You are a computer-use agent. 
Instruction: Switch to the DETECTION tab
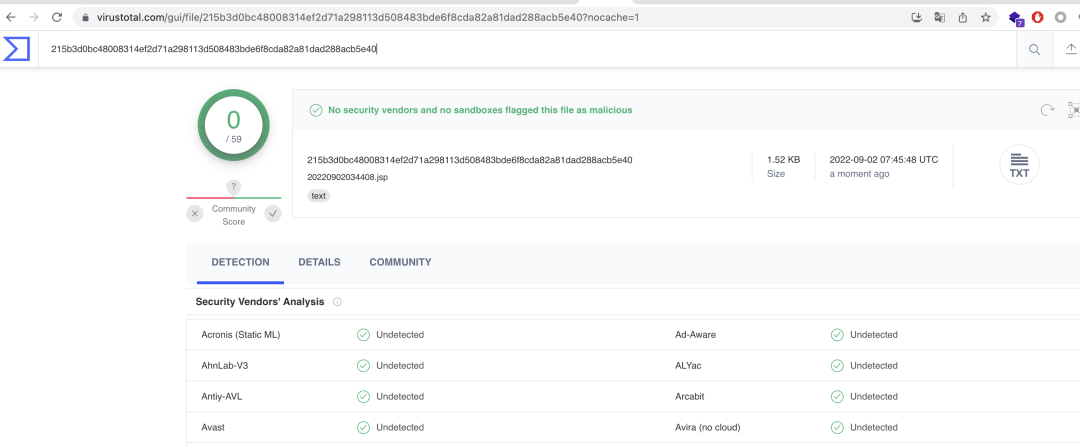point(240,262)
